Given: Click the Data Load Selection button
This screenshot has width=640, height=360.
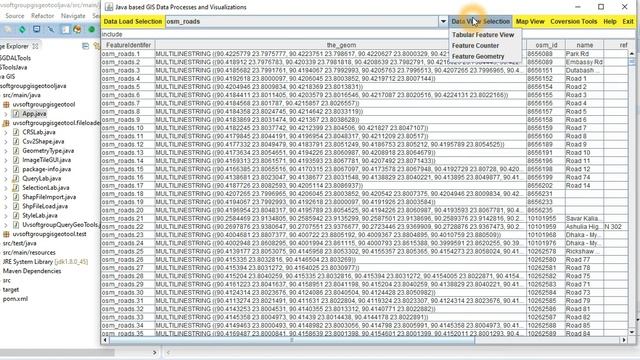Looking at the screenshot, I should 133,21.
